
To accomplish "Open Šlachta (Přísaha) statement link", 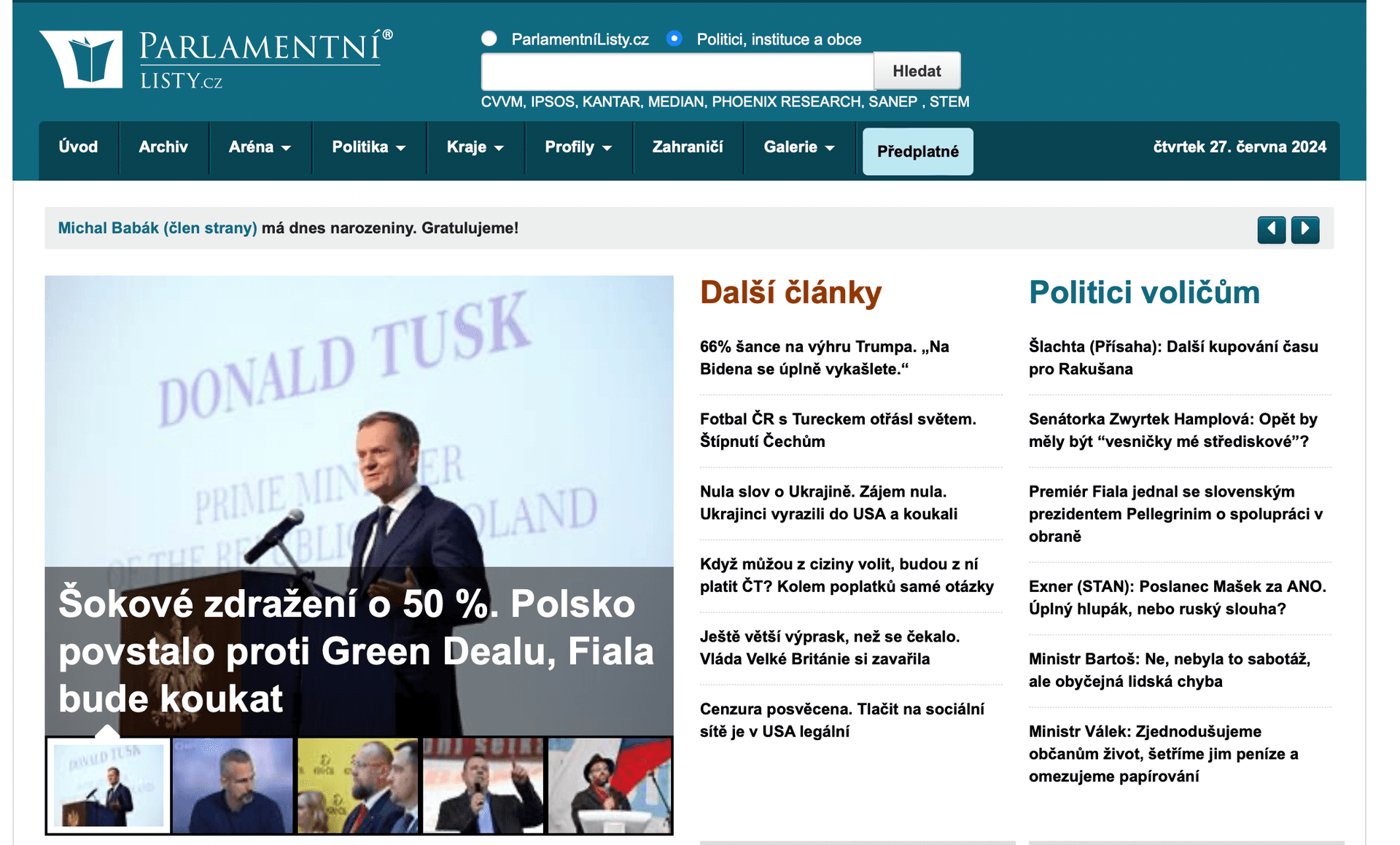I will click(x=1173, y=358).
